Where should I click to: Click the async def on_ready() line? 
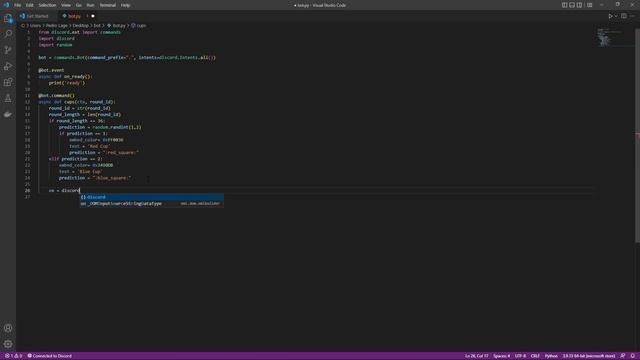(x=65, y=76)
